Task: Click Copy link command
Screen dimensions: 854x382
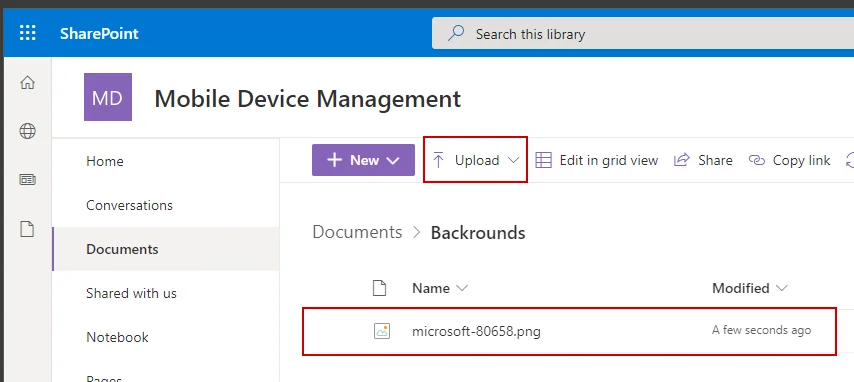Action: point(789,160)
